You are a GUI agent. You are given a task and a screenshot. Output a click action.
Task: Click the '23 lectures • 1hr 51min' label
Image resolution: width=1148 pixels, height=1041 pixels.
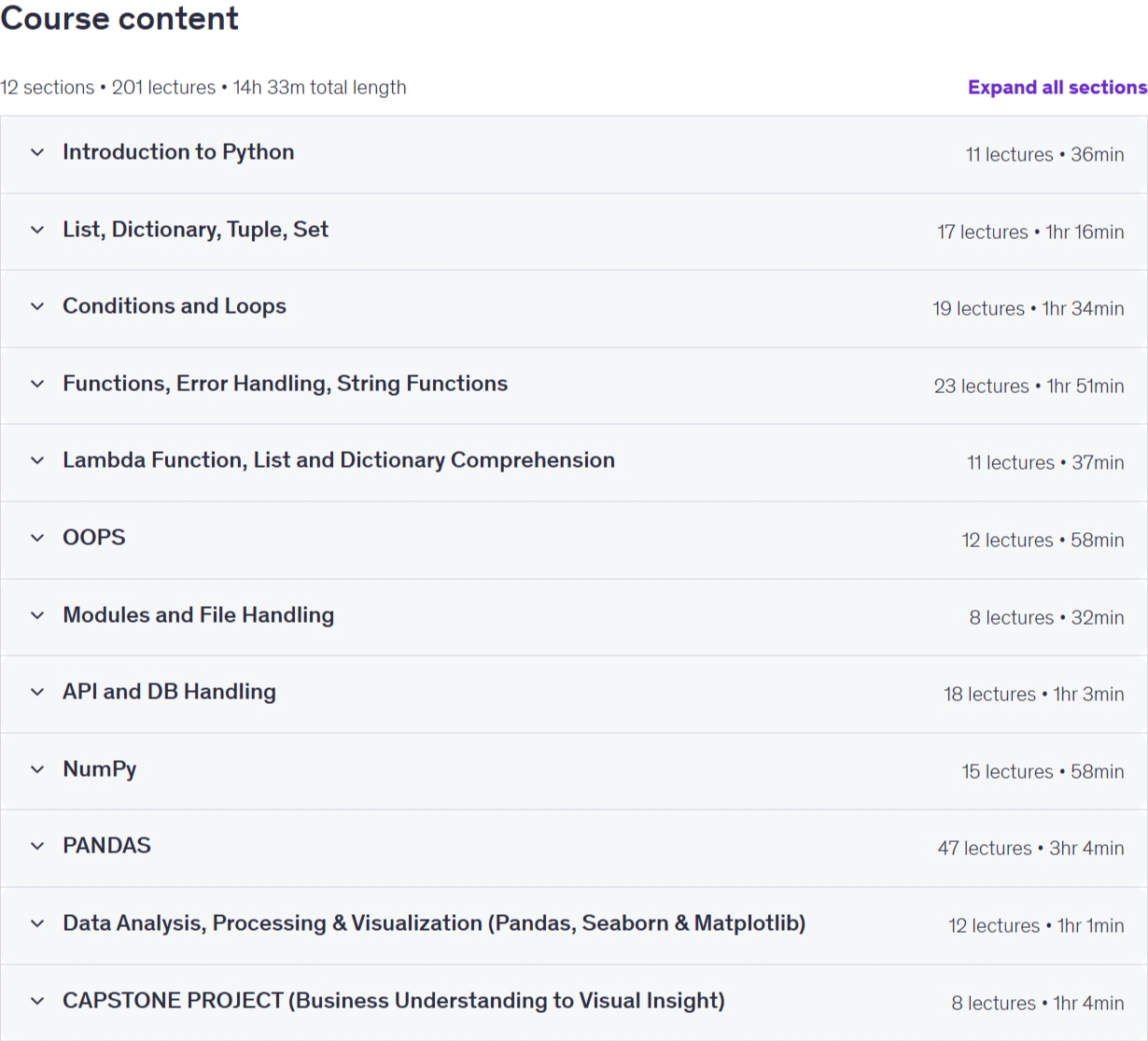click(1029, 387)
